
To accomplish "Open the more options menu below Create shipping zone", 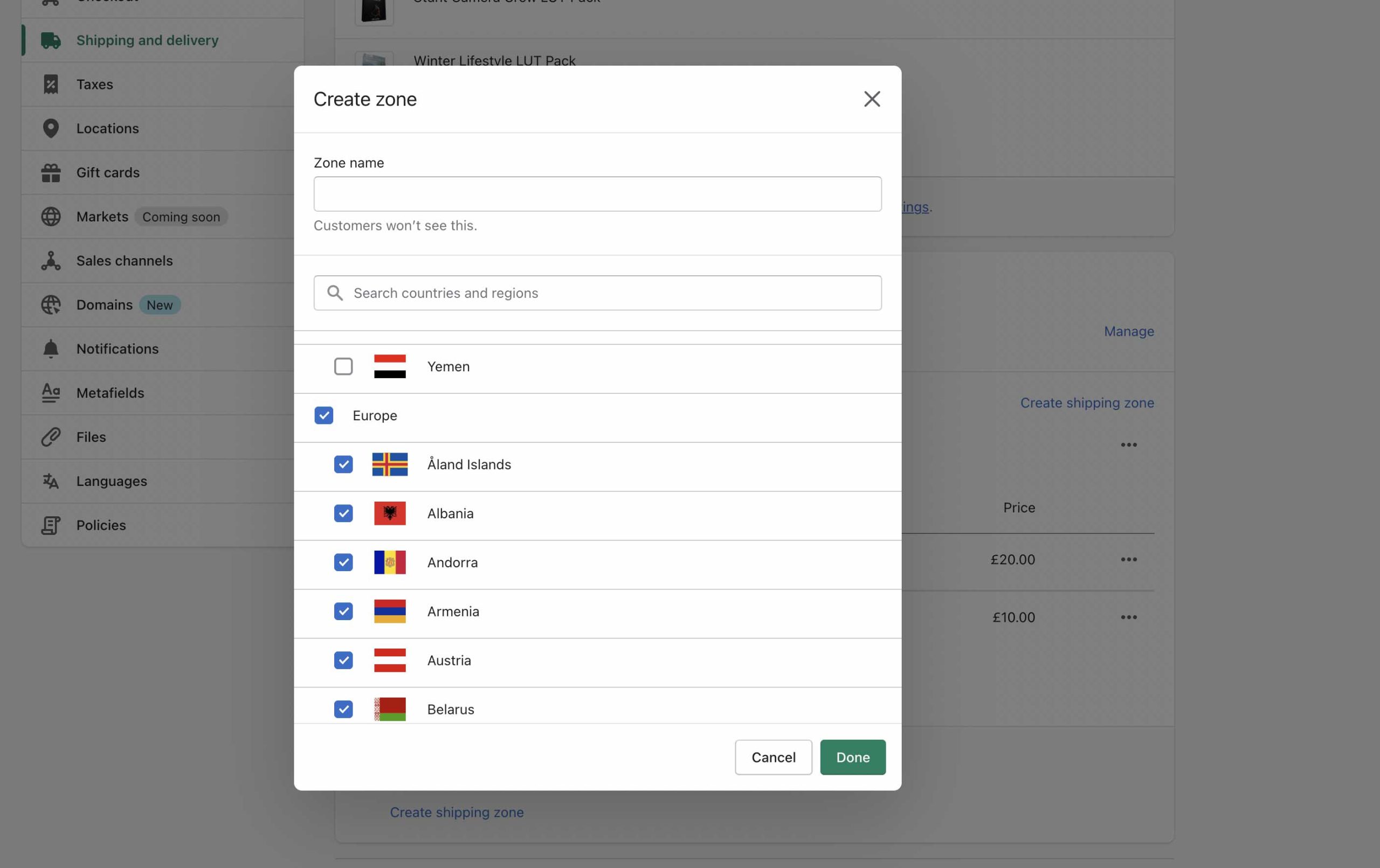I will 1128,445.
